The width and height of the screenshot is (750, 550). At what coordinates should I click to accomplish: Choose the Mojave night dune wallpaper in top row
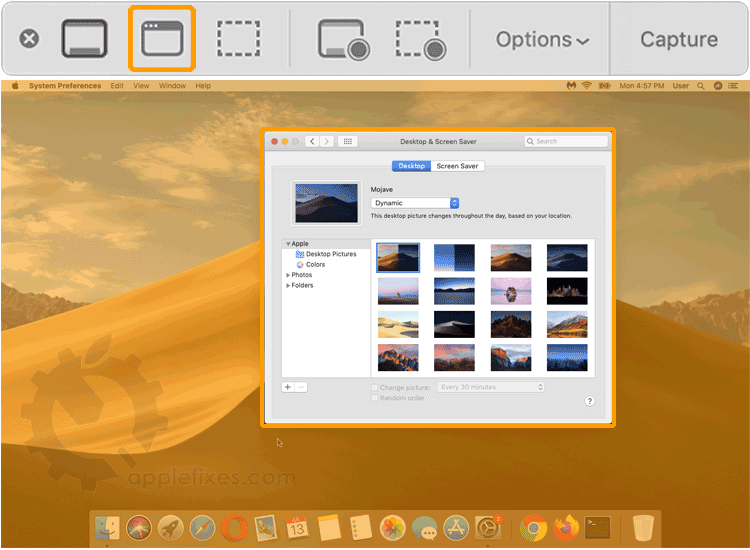pos(567,257)
